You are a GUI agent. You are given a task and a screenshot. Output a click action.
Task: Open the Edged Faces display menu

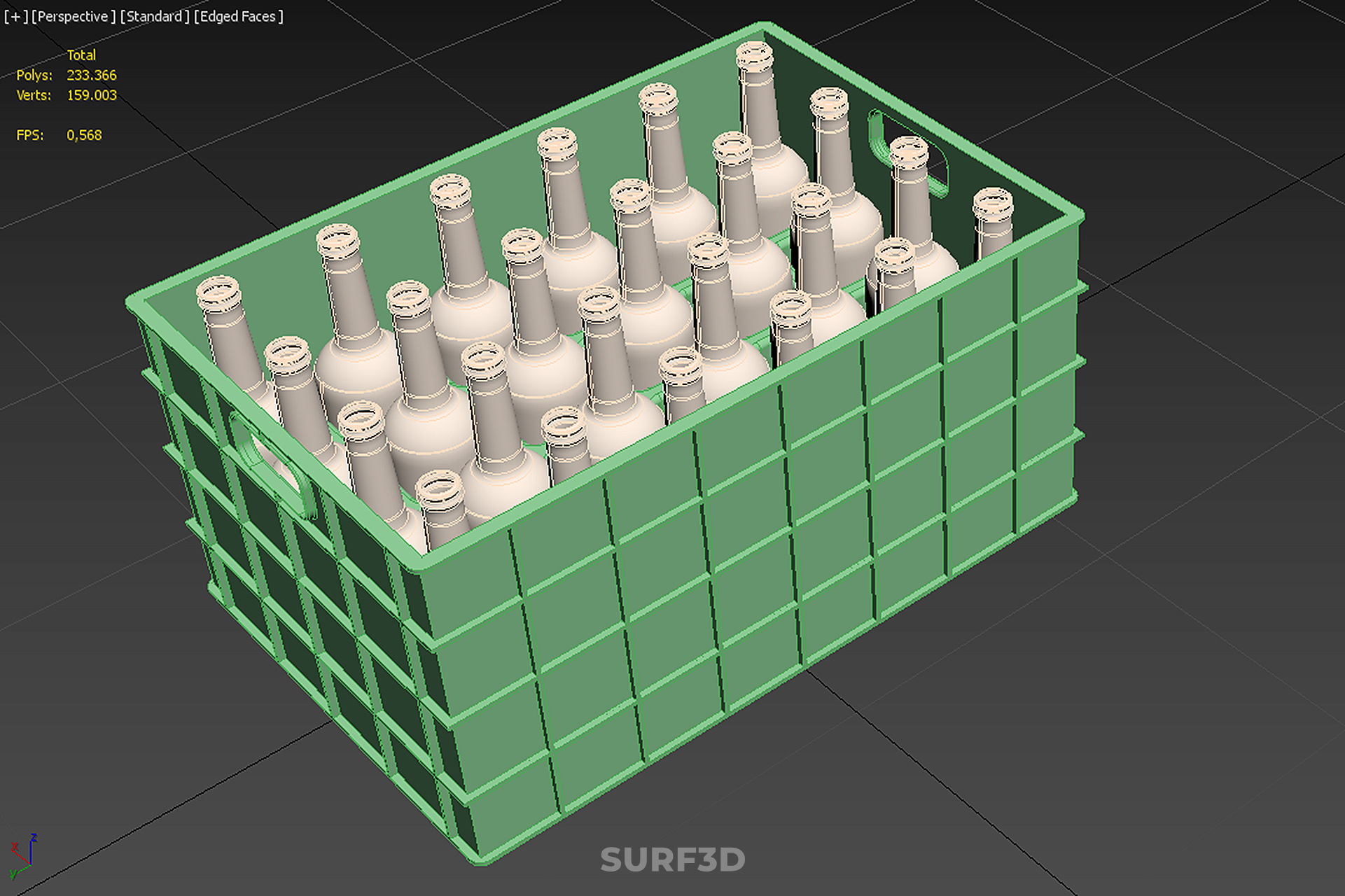click(239, 16)
